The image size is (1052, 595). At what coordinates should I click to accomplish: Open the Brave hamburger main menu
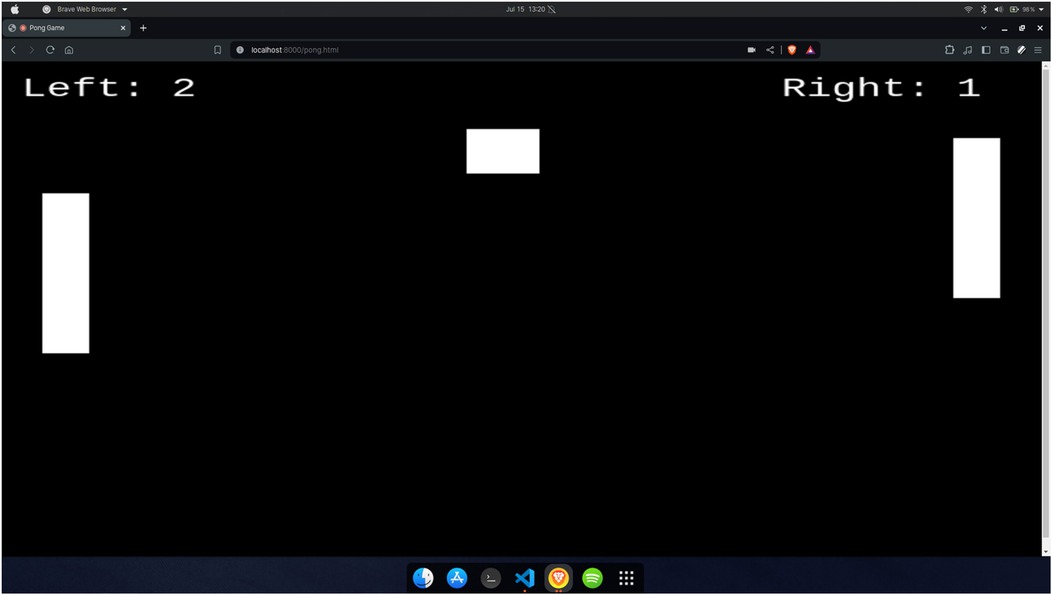1038,50
